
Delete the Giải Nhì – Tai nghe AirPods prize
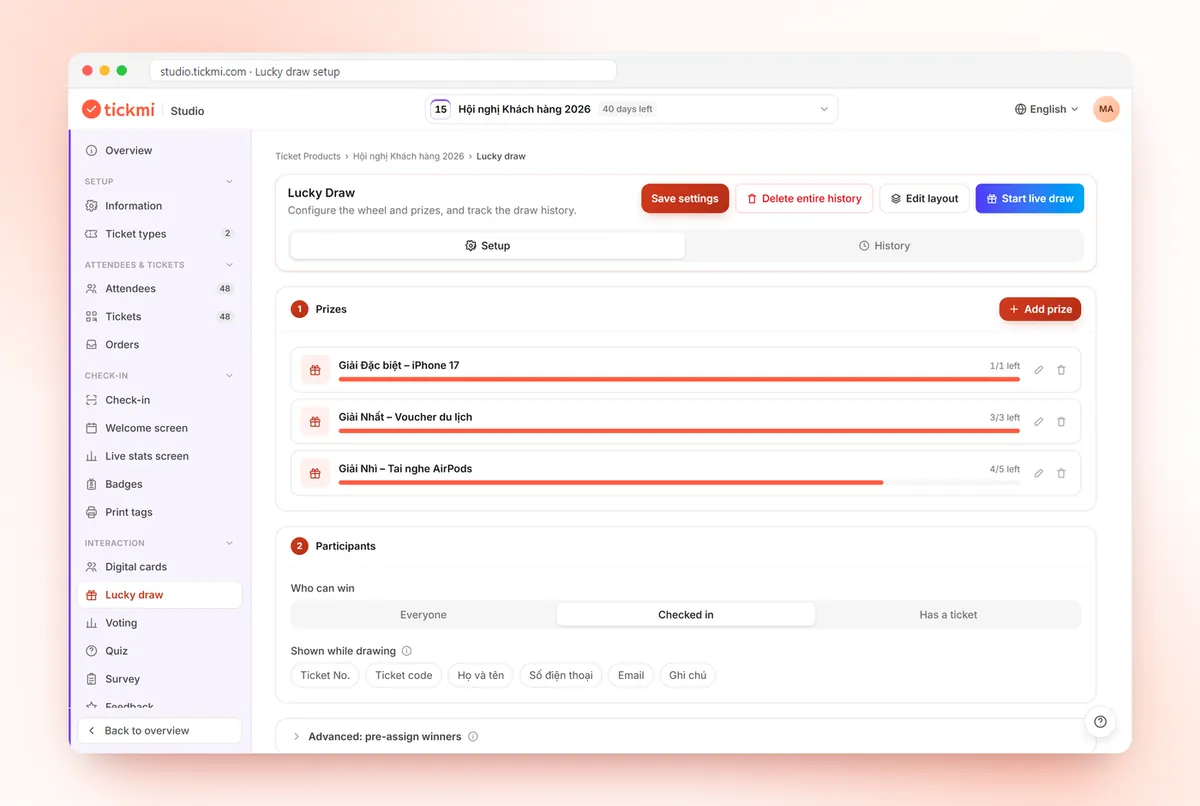1061,473
